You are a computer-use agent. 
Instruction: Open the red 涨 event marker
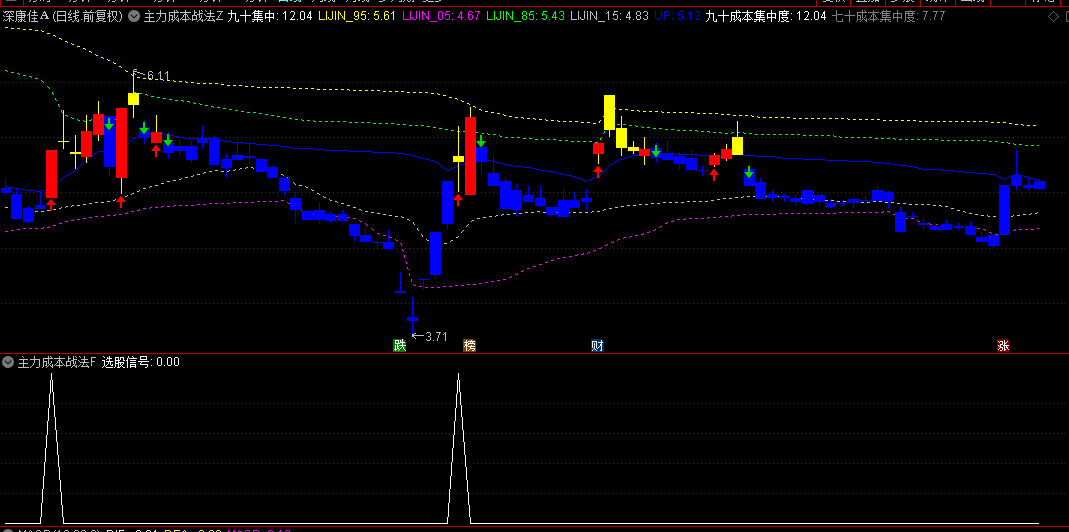[x=1003, y=346]
